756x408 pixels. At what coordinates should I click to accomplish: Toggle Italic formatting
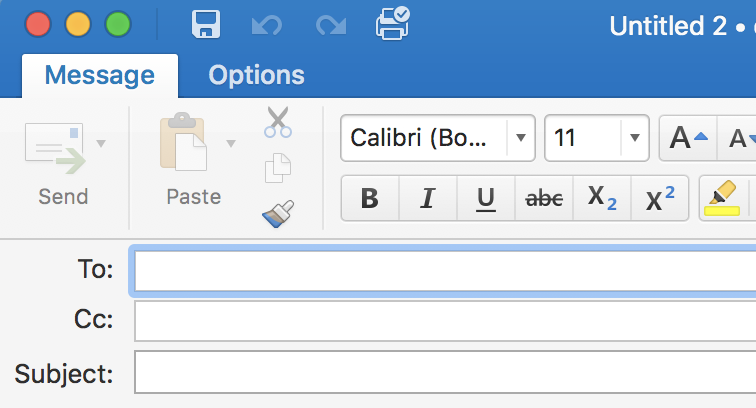click(x=428, y=198)
